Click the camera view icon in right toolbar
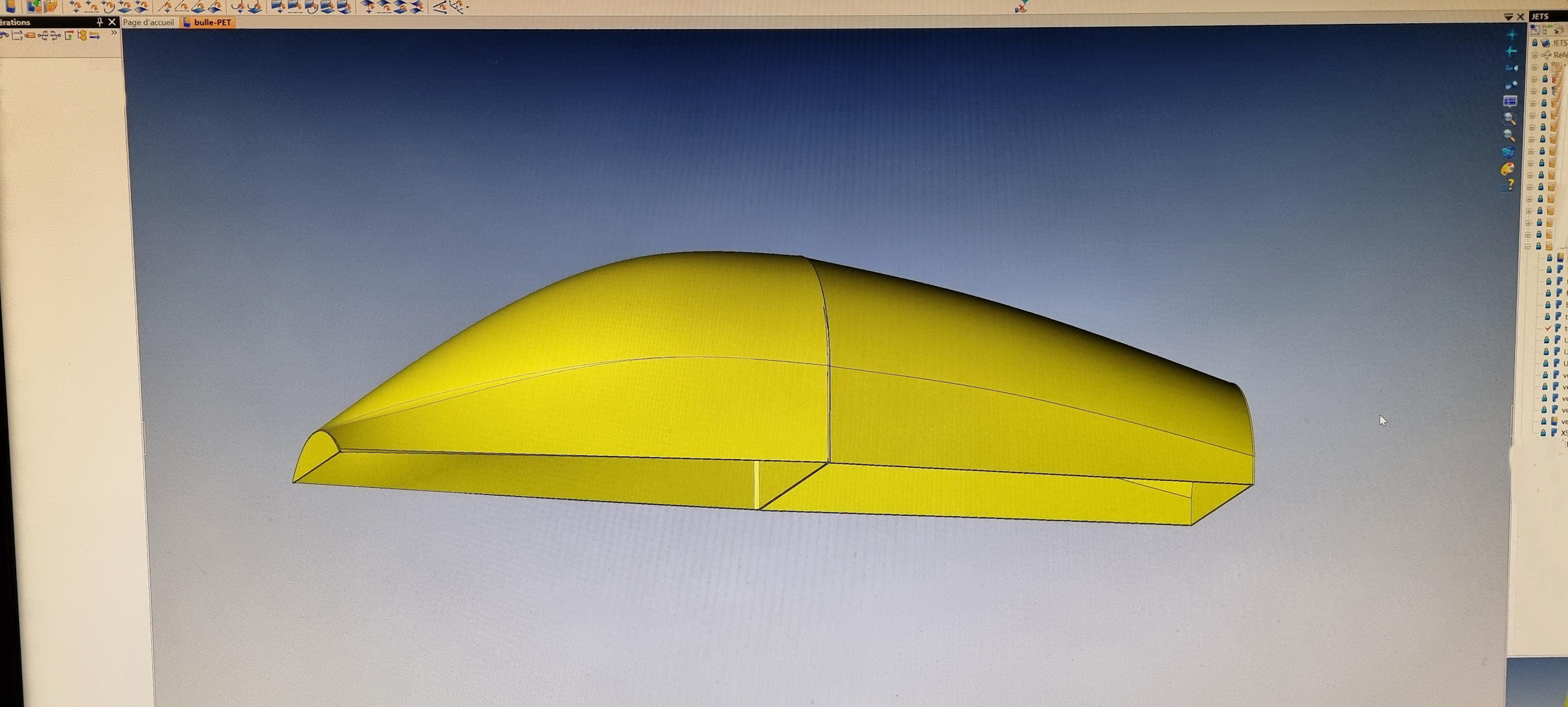1568x707 pixels. tap(1511, 67)
